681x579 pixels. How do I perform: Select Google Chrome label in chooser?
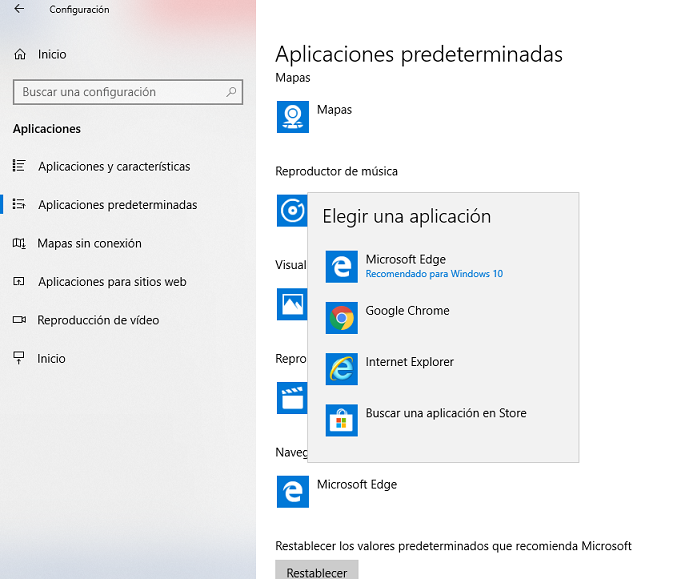point(407,311)
